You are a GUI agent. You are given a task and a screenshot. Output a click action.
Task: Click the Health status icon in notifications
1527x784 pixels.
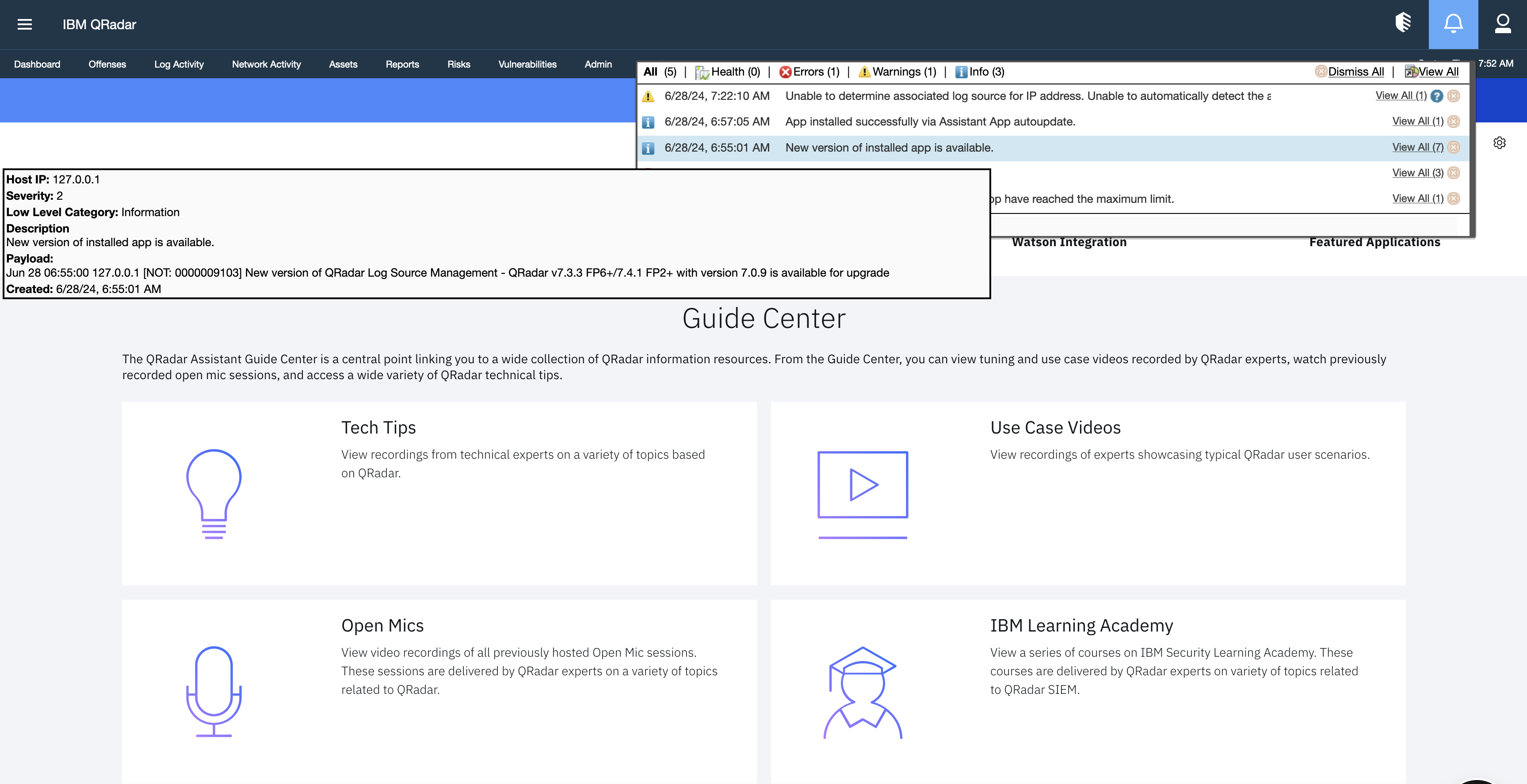702,72
